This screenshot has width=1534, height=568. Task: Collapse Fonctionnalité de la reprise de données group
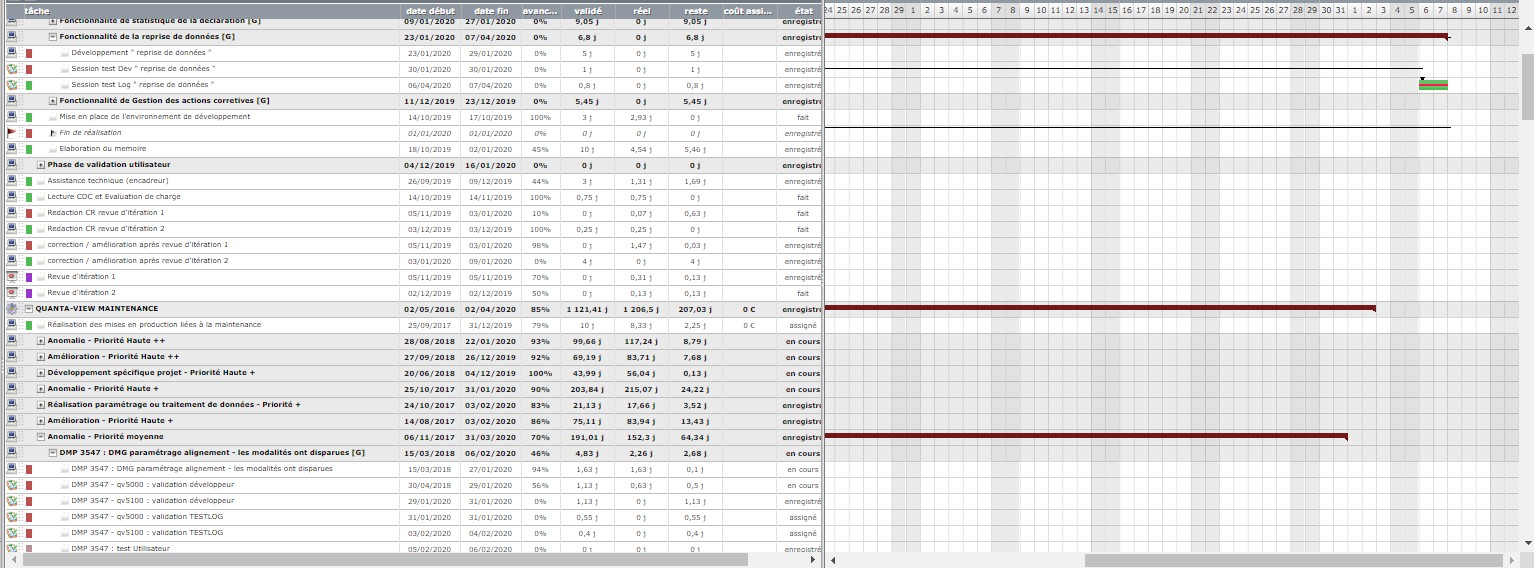pyautogui.click(x=53, y=37)
